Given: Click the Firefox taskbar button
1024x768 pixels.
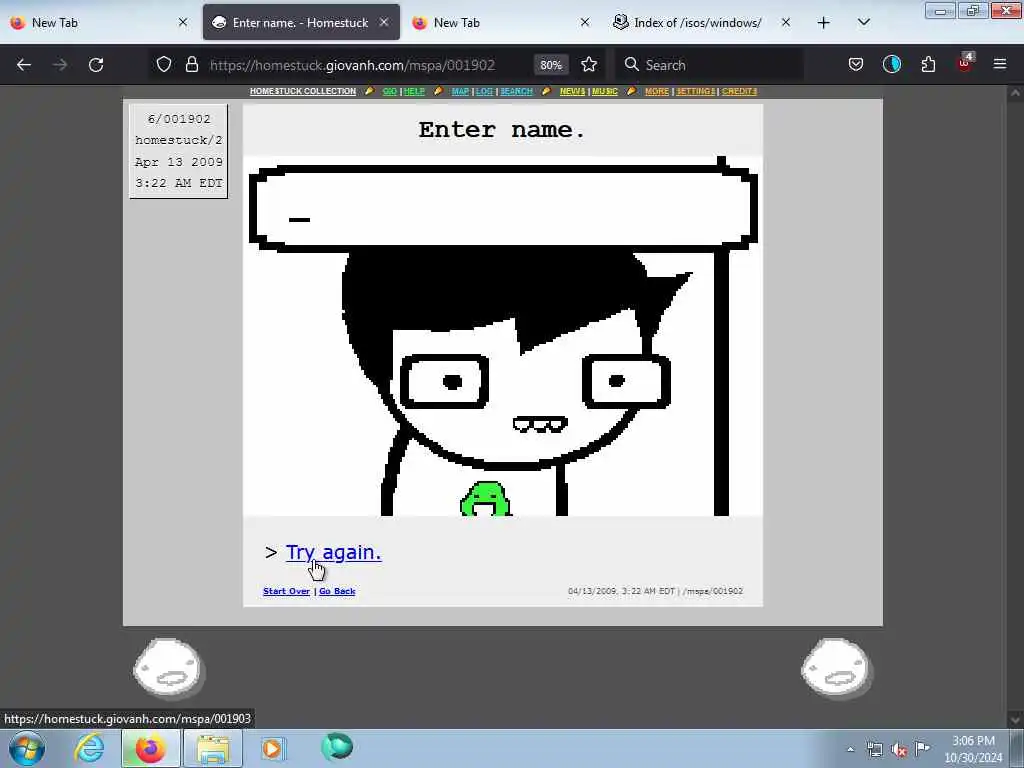Looking at the screenshot, I should 150,748.
